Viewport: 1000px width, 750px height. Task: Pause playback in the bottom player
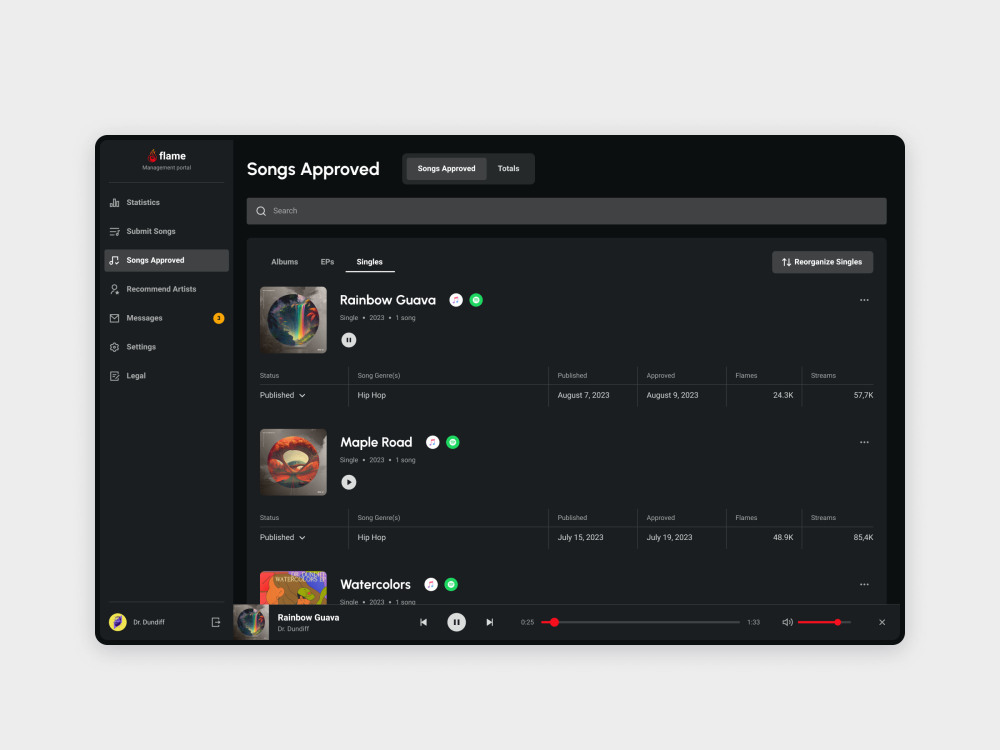(457, 622)
